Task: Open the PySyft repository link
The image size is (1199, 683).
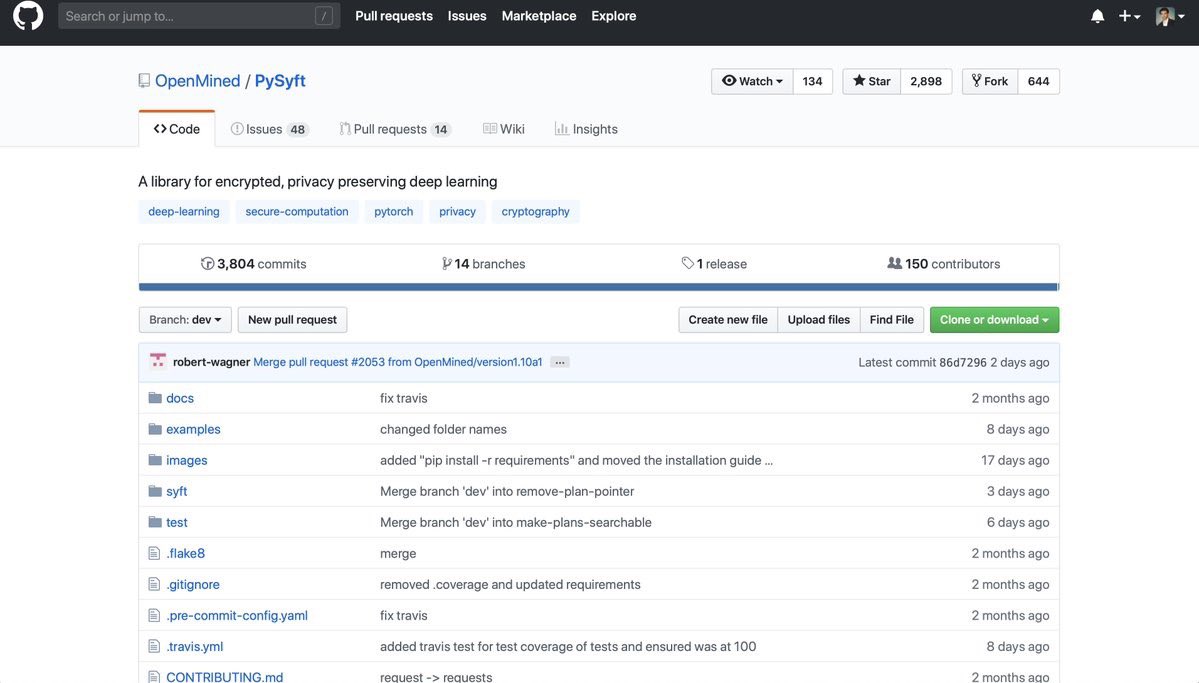Action: click(x=280, y=81)
